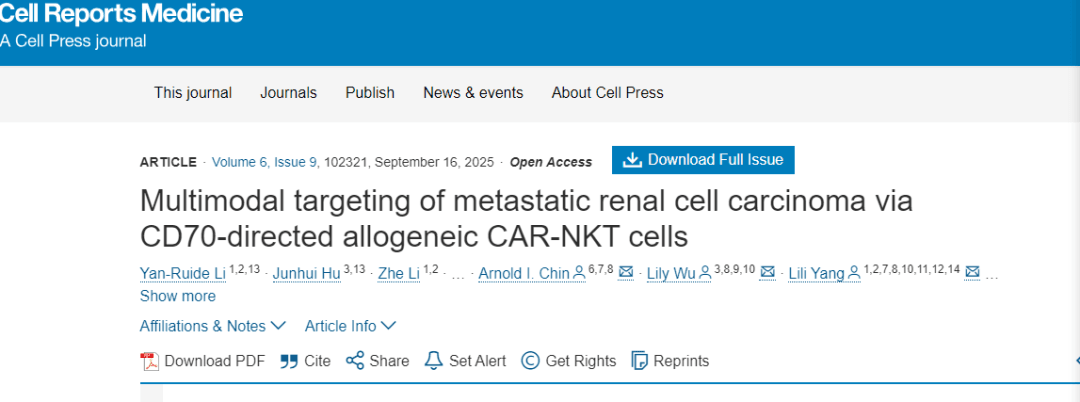Click the Set Alert bell icon
This screenshot has width=1080, height=402.
[x=433, y=361]
